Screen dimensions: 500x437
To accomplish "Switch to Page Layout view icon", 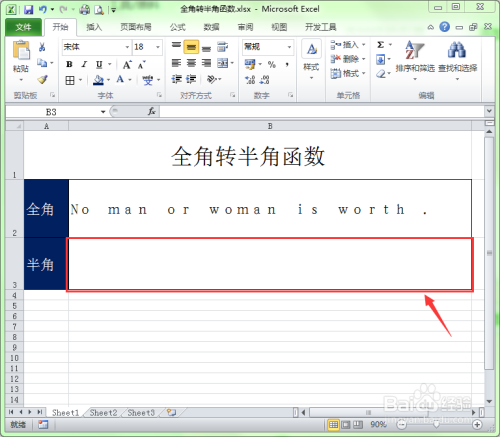I will [345, 424].
